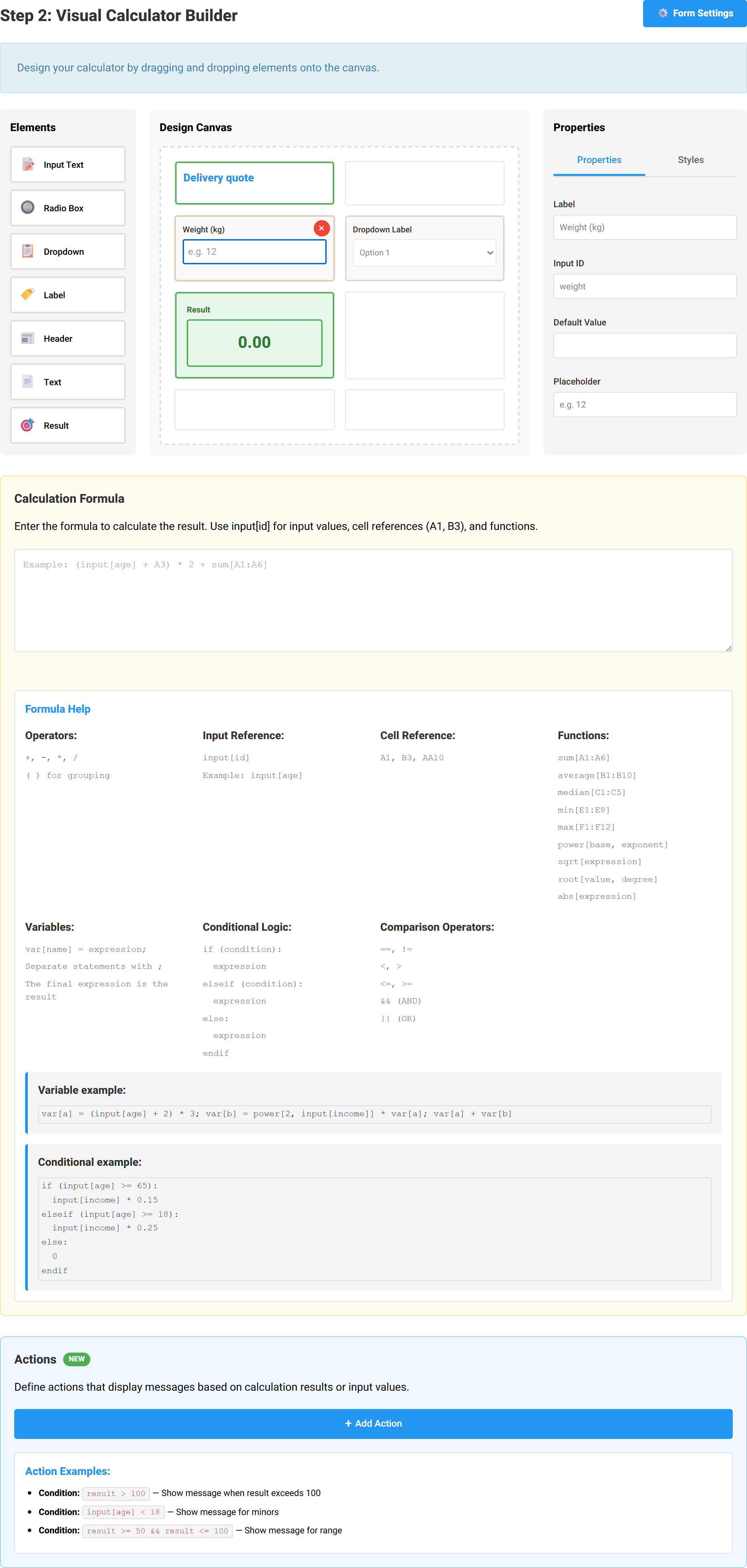Click the Text element page icon
This screenshot has width=747, height=1568.
click(x=28, y=382)
